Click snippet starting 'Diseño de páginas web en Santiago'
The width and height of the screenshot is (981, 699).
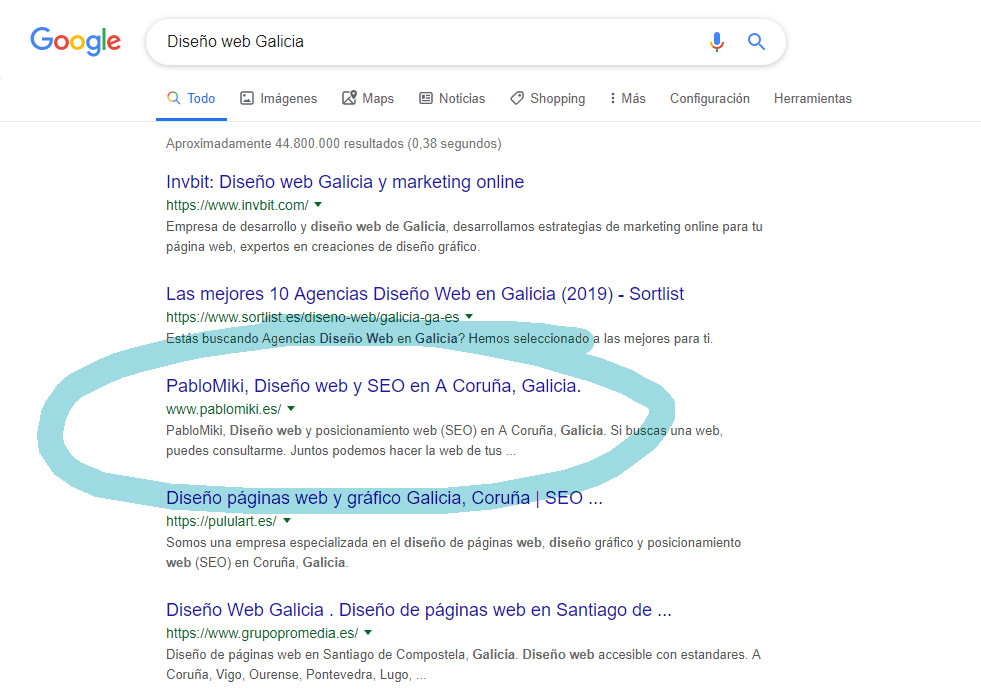(464, 665)
